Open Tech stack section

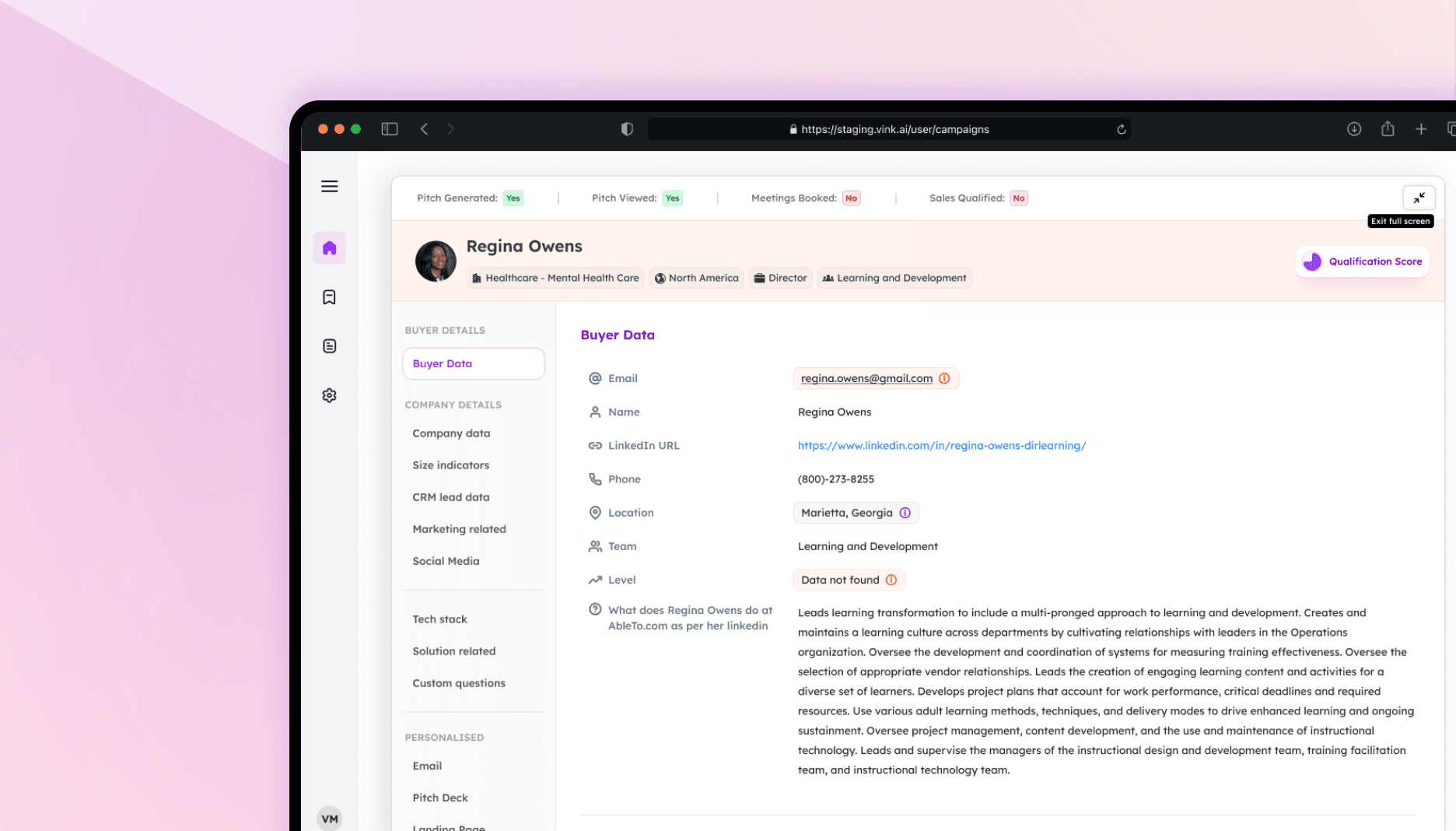point(439,619)
